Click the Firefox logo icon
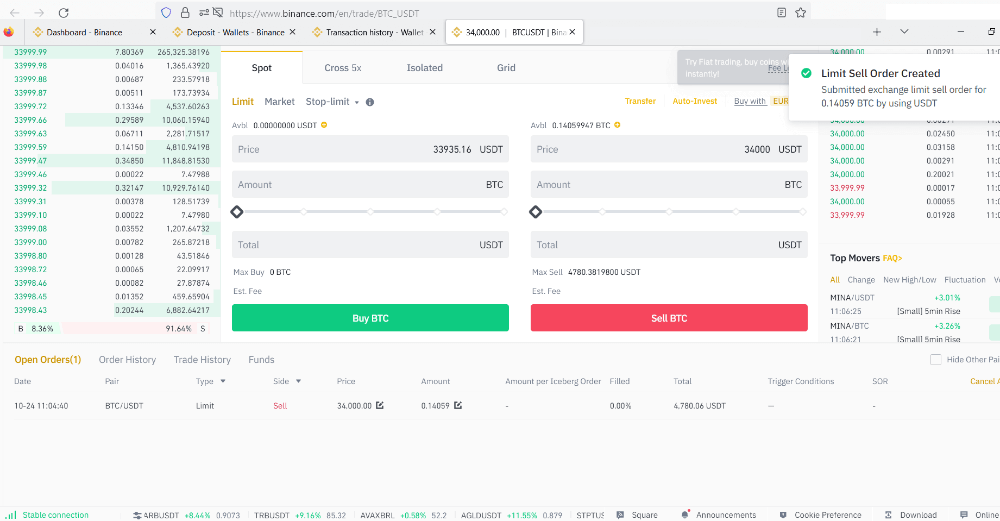Image resolution: width=1000 pixels, height=521 pixels. click(9, 32)
